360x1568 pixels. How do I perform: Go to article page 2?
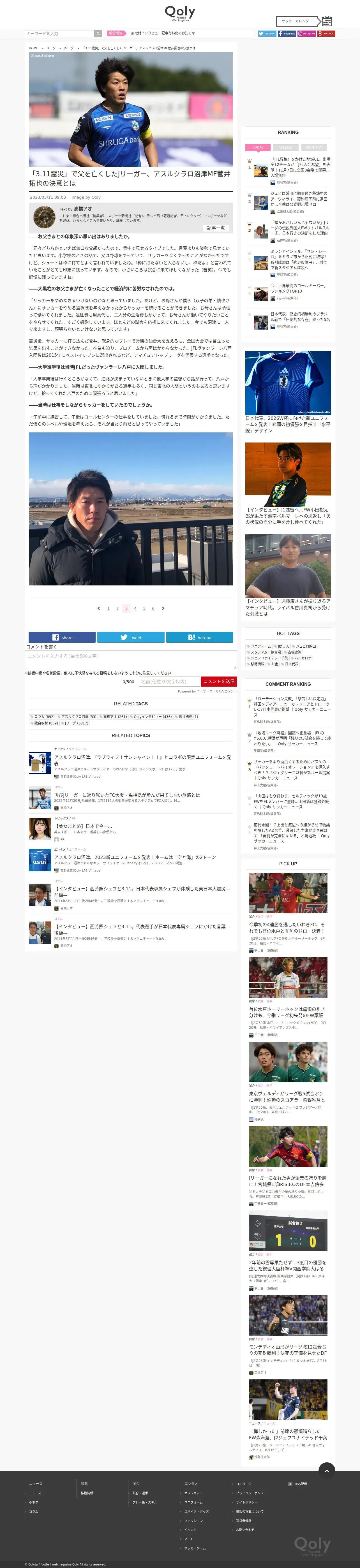(117, 608)
